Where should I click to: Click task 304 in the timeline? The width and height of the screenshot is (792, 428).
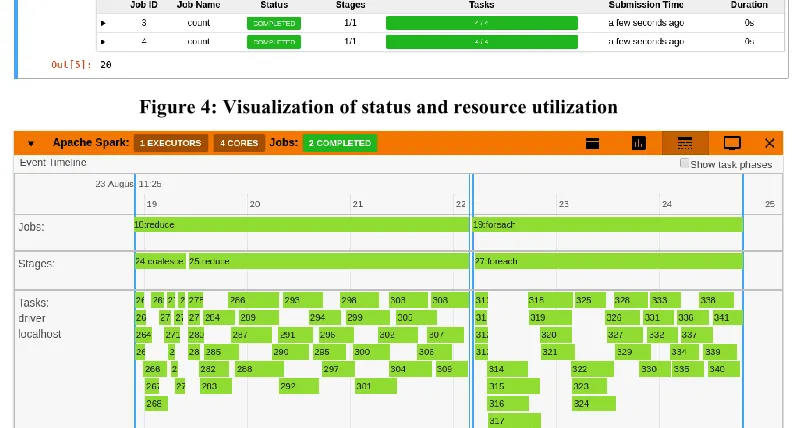coord(410,369)
